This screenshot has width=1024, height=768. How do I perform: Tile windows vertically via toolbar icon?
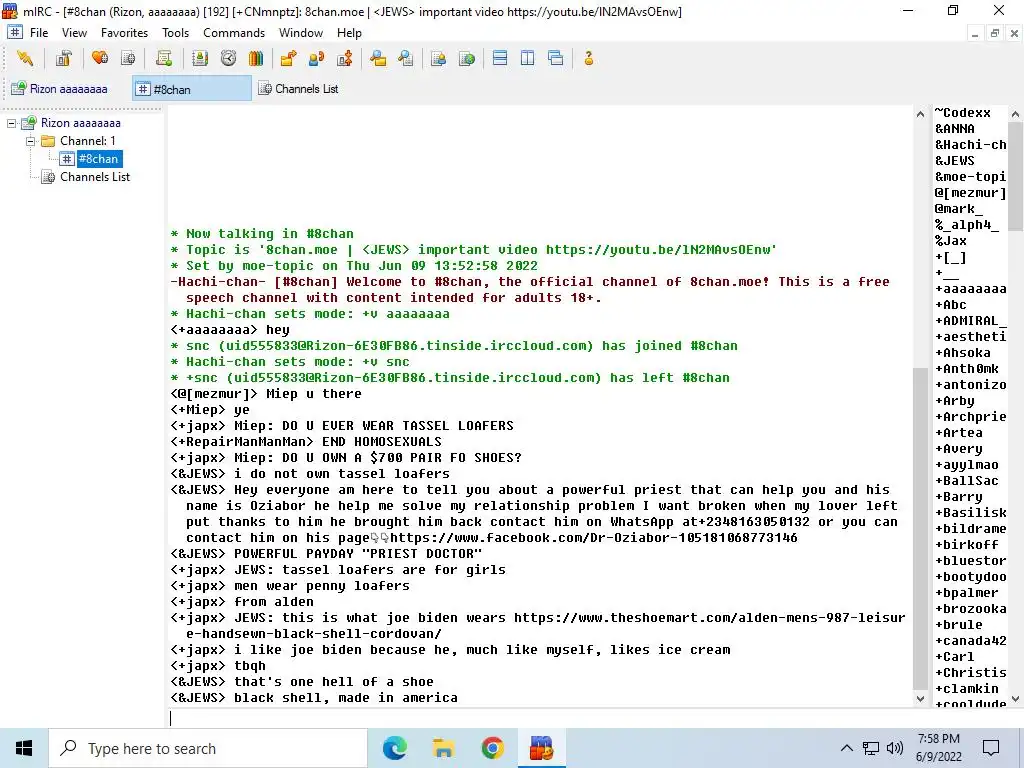pos(528,59)
